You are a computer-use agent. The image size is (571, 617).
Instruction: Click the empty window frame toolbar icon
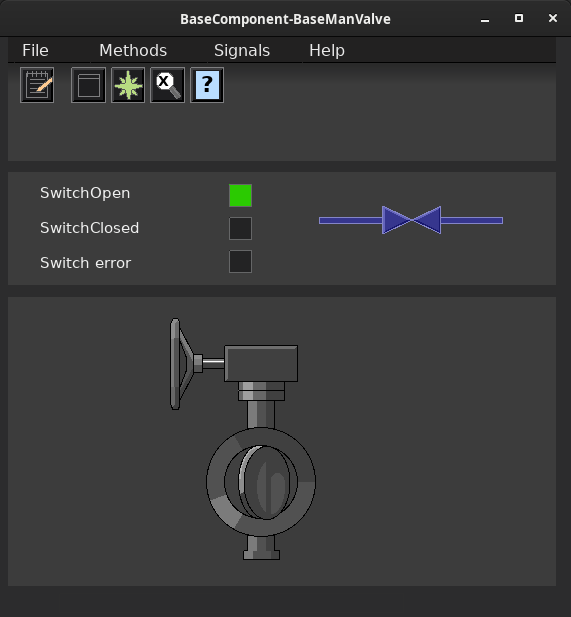[89, 85]
